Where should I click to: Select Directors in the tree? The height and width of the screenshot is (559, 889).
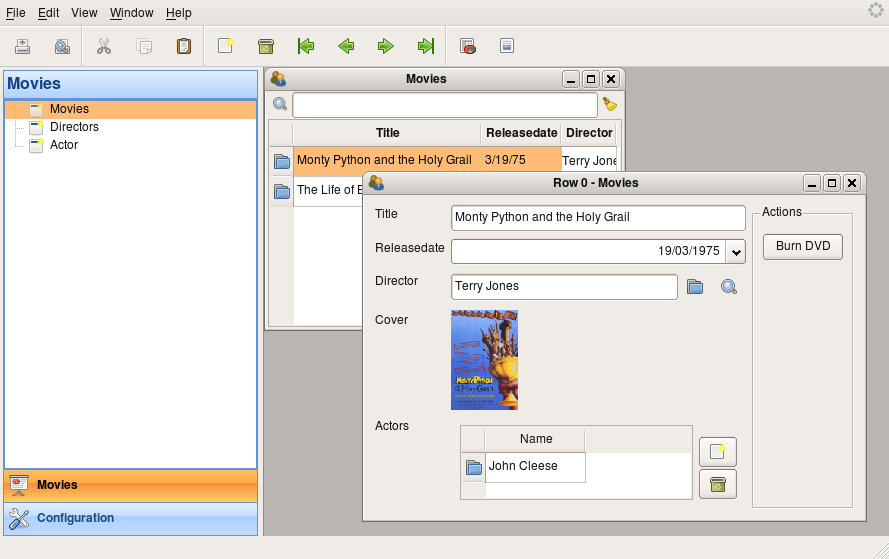pyautogui.click(x=74, y=127)
